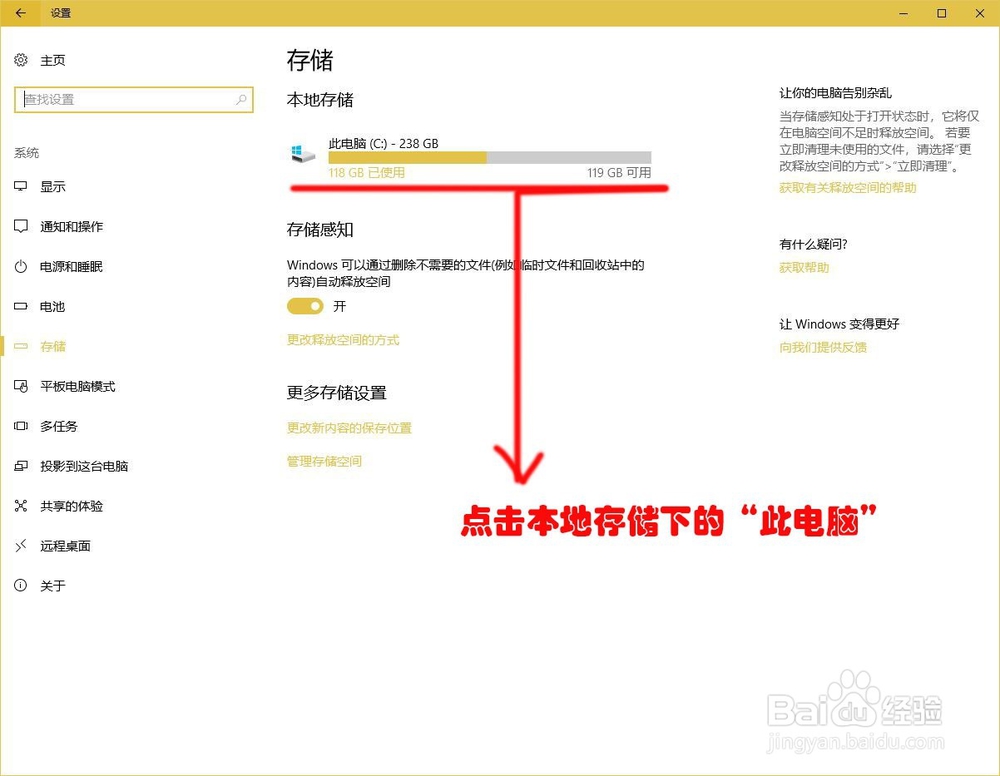
Task: Click the 更多存储设置 heading
Action: click(x=337, y=393)
